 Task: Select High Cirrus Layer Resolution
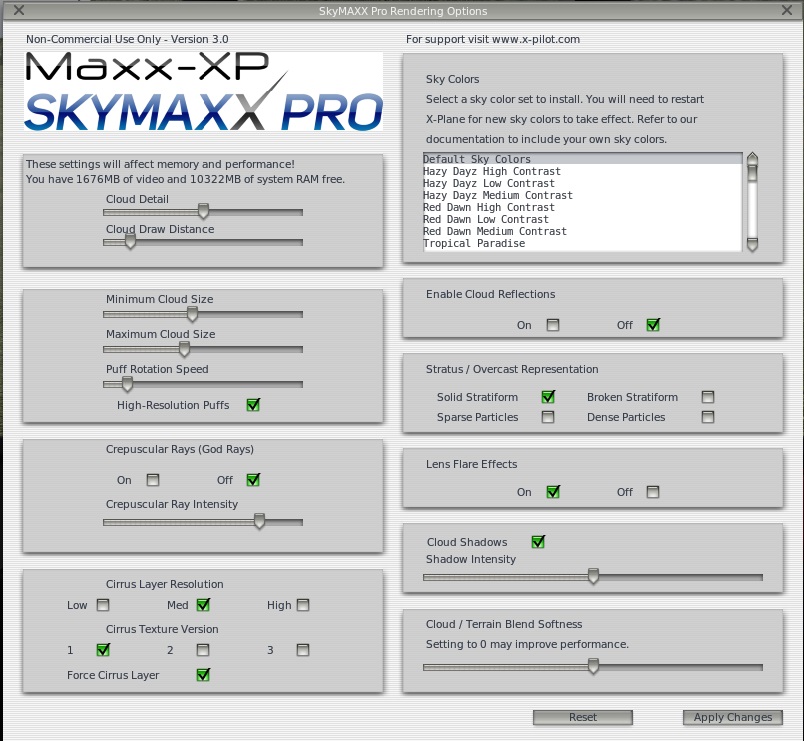click(x=303, y=605)
